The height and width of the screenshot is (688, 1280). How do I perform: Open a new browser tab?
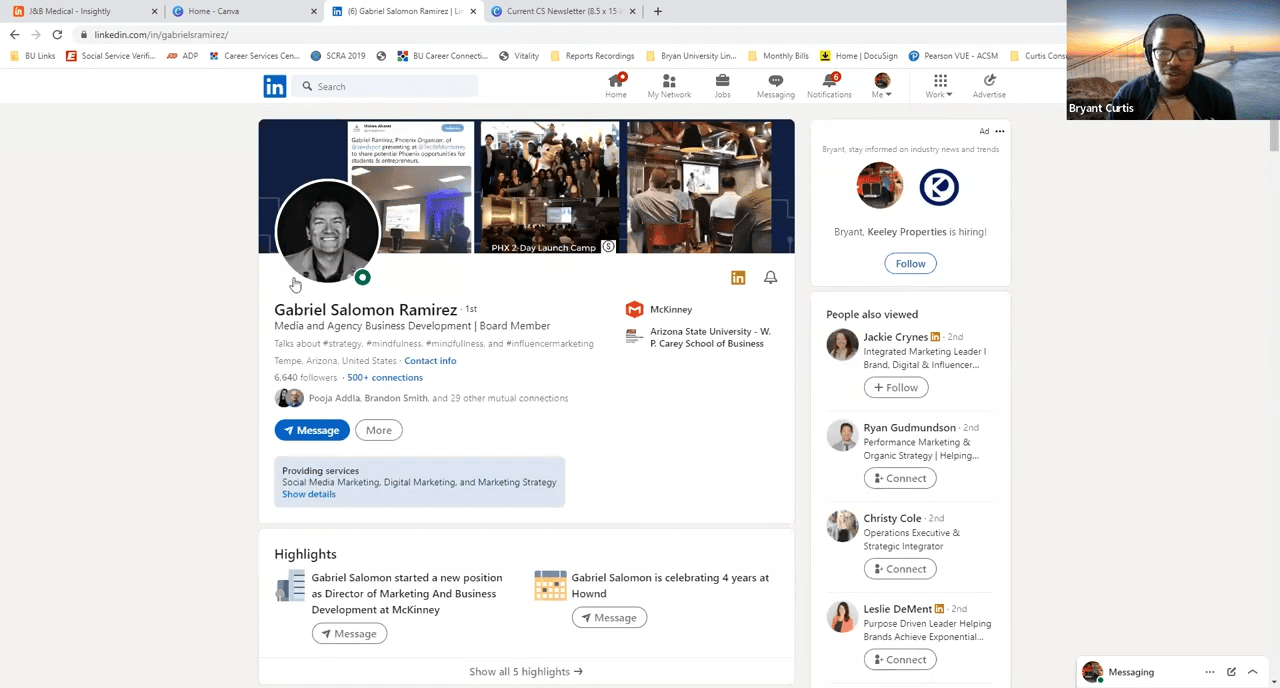pyautogui.click(x=657, y=11)
